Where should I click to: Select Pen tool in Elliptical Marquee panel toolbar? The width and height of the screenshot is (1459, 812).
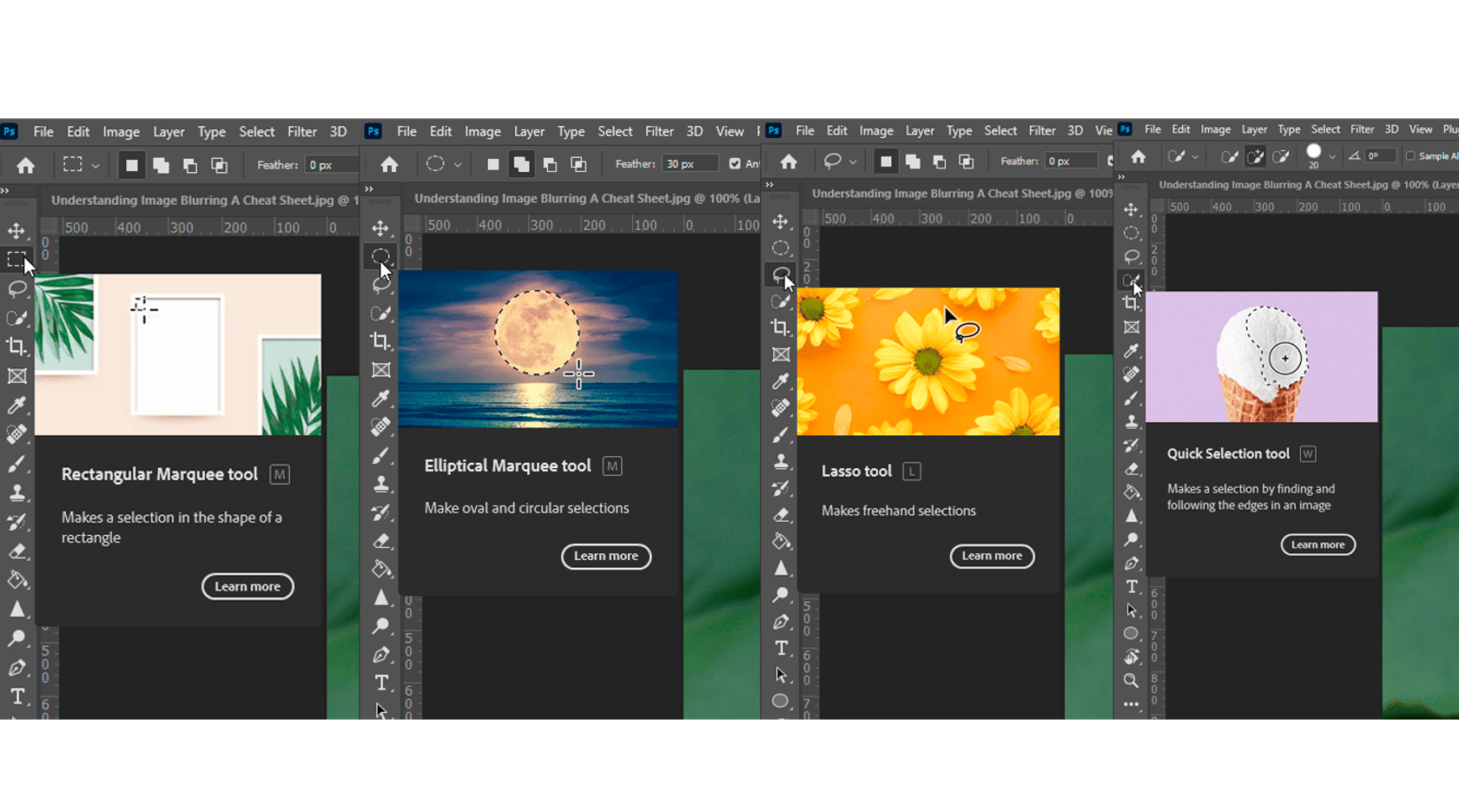point(380,655)
